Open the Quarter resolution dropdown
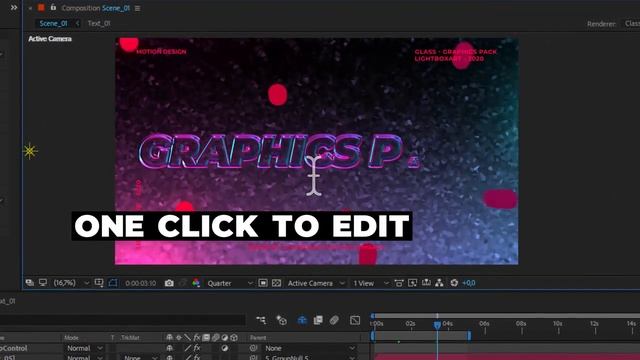 click(x=230, y=283)
